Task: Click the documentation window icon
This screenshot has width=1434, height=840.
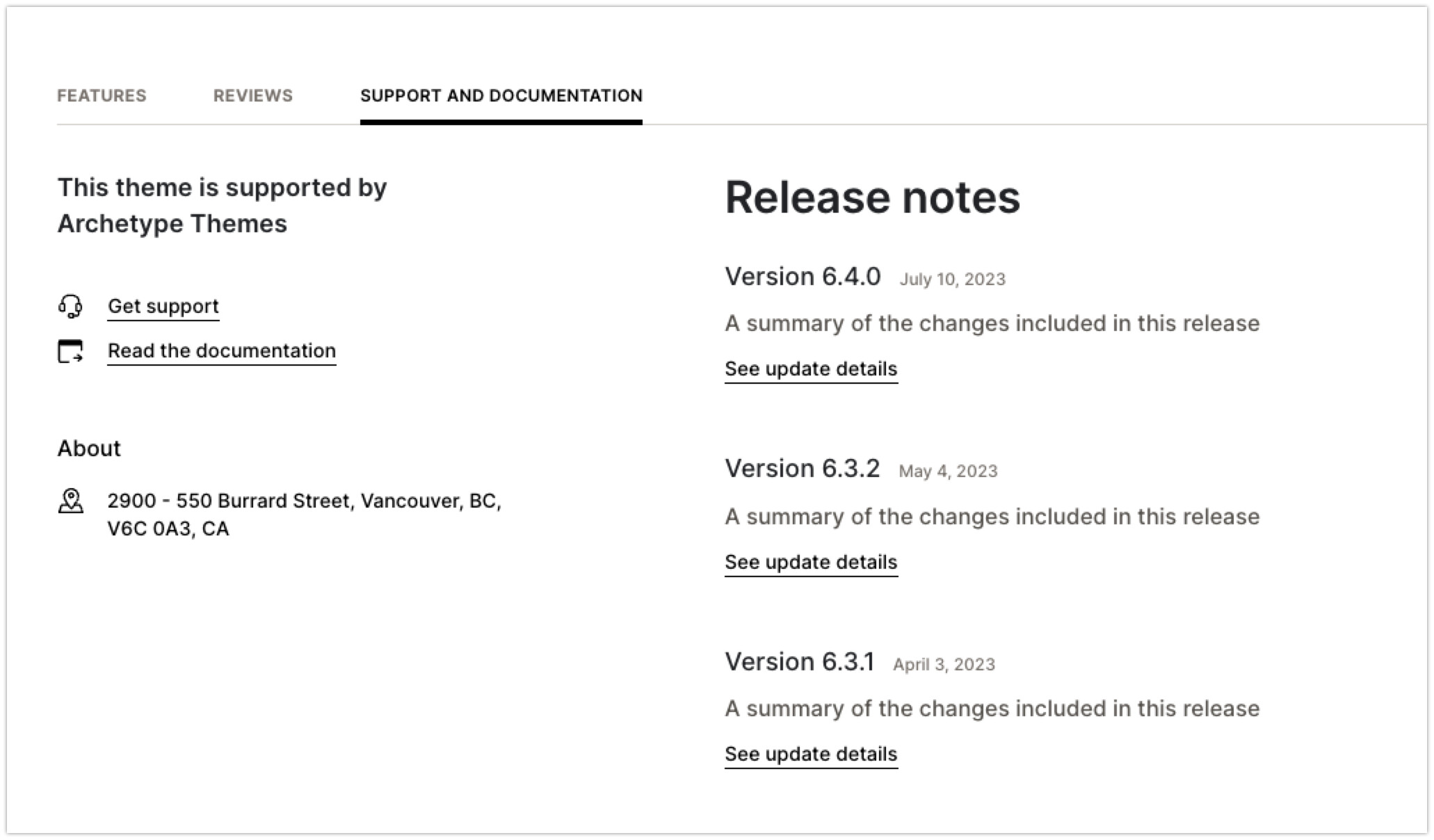Action: pyautogui.click(x=70, y=351)
